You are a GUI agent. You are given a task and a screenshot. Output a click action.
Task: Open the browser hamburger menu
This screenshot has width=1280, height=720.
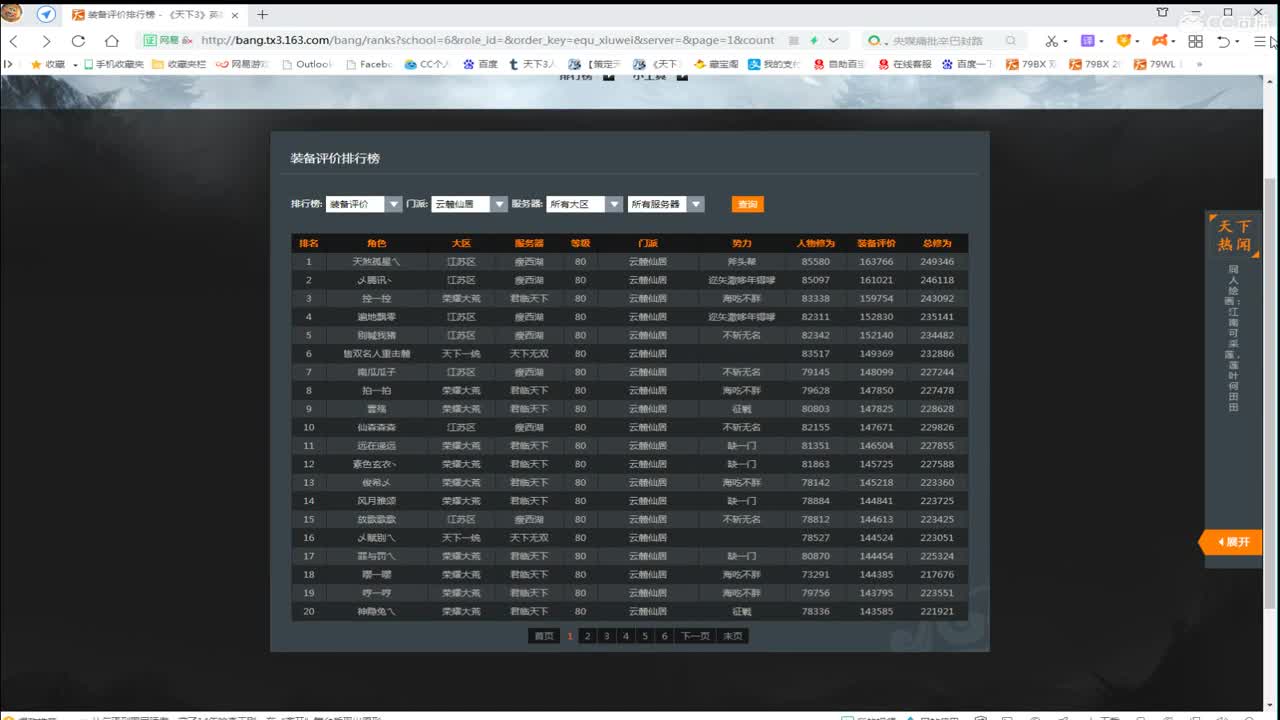(x=1260, y=41)
